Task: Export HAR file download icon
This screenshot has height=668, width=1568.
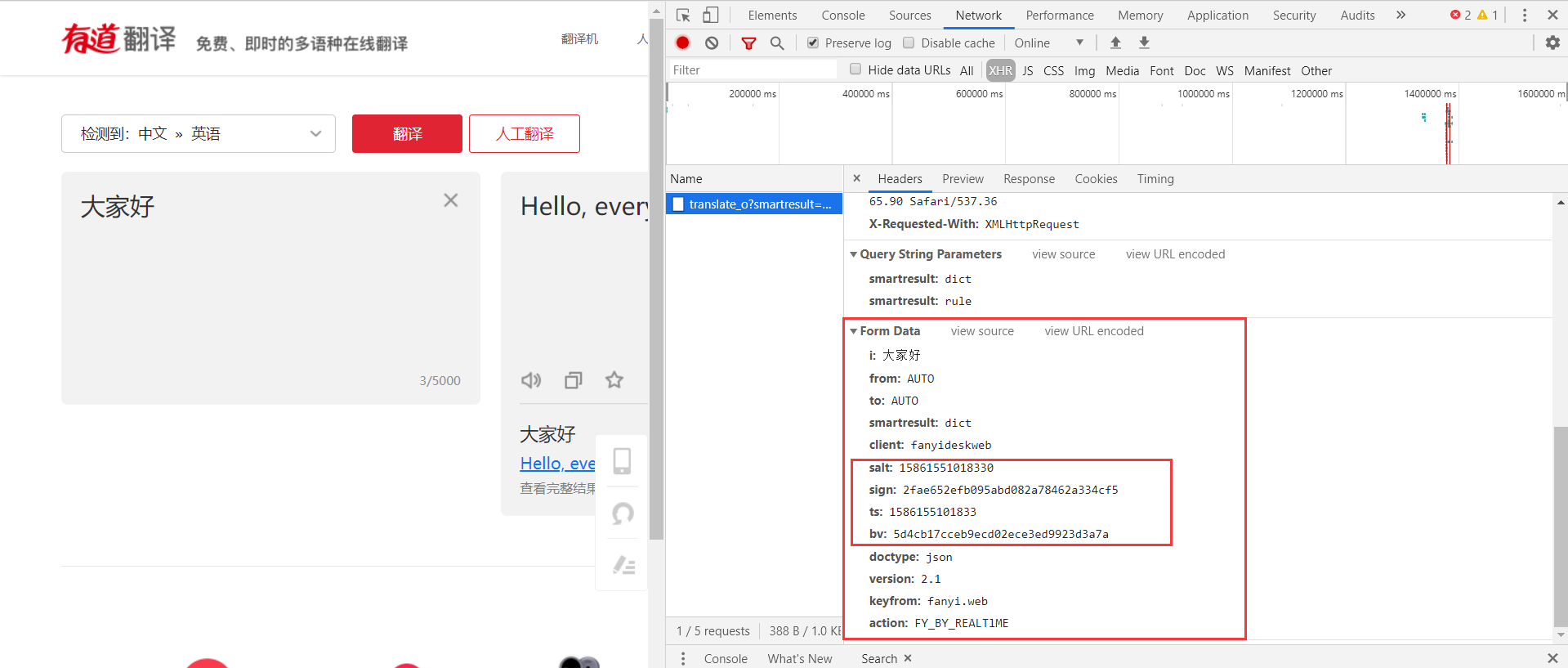Action: tap(1144, 43)
